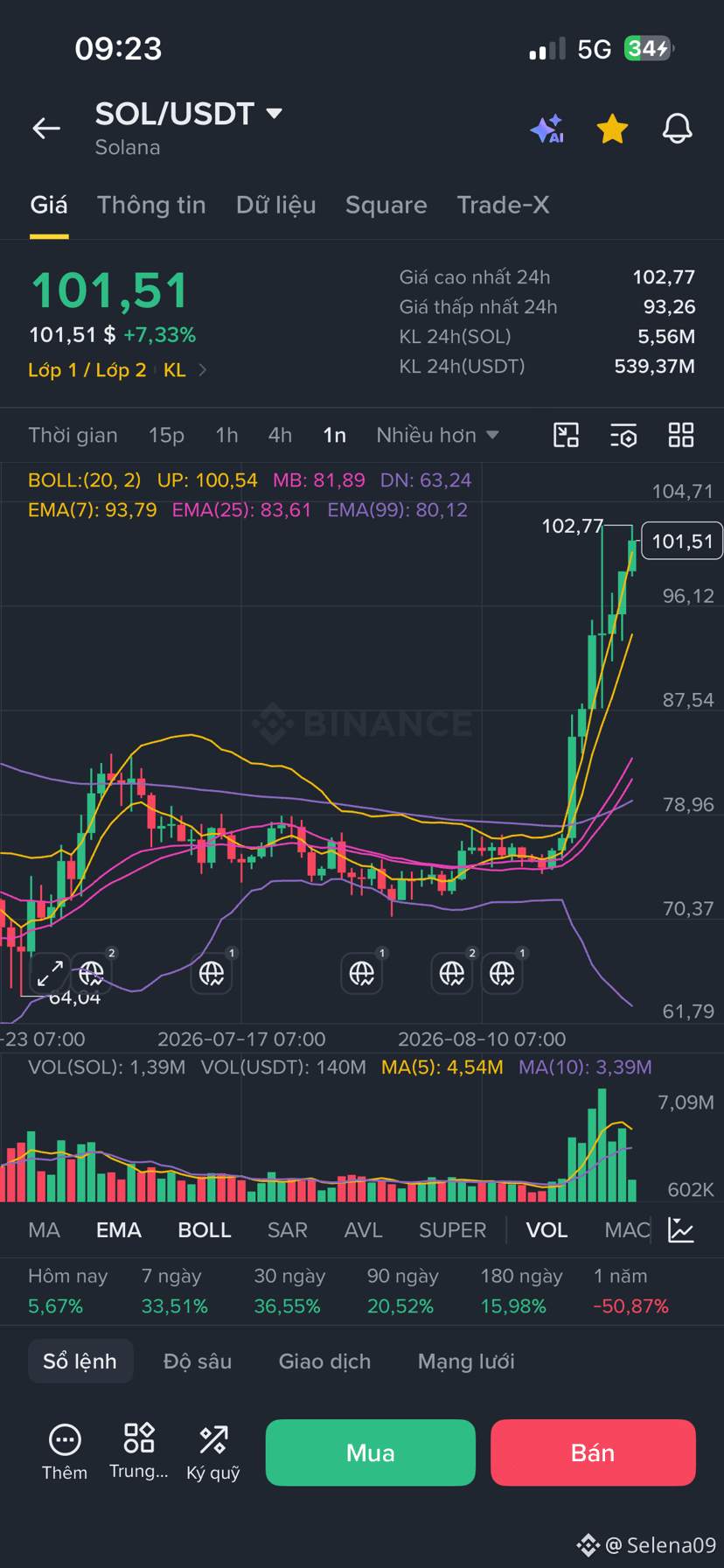Tap the 180 ngày 15,98% performance

521,1291
